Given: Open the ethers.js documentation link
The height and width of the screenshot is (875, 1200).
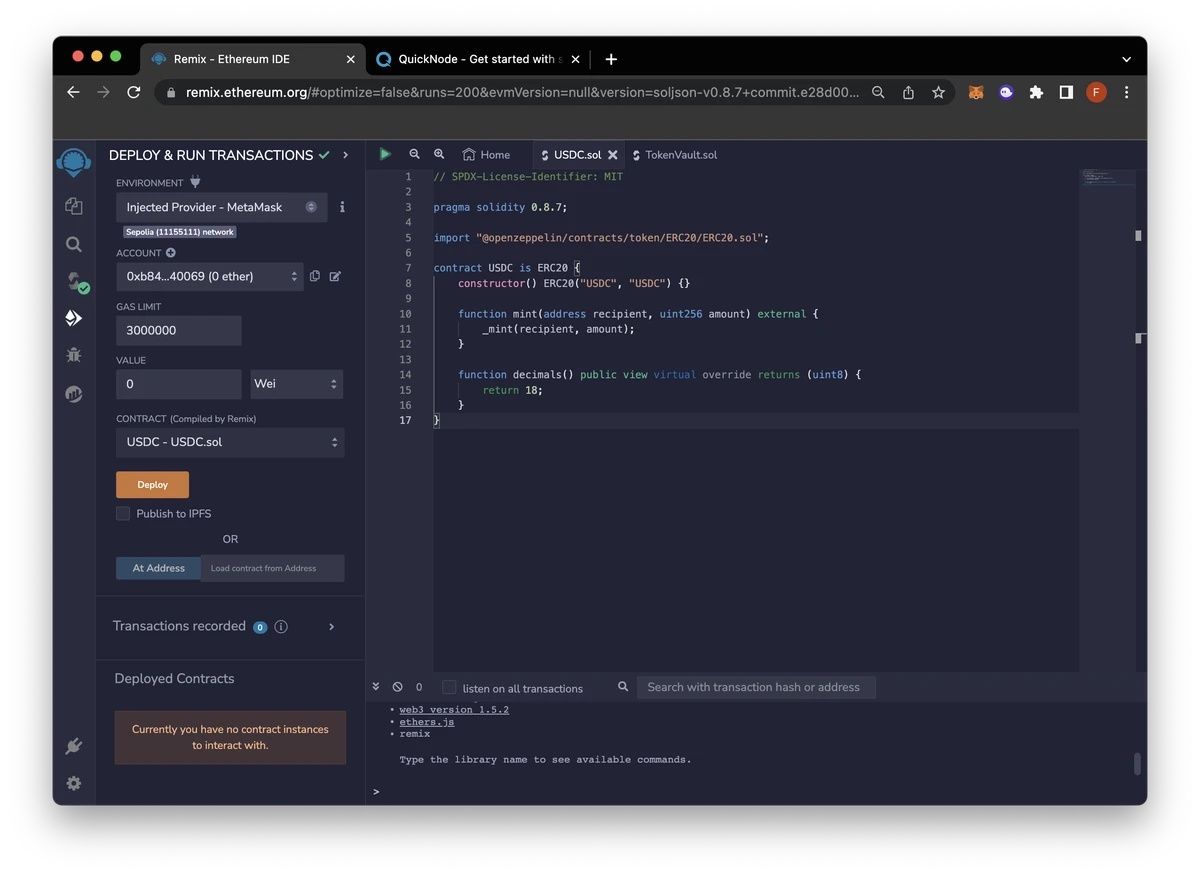Looking at the screenshot, I should 427,721.
